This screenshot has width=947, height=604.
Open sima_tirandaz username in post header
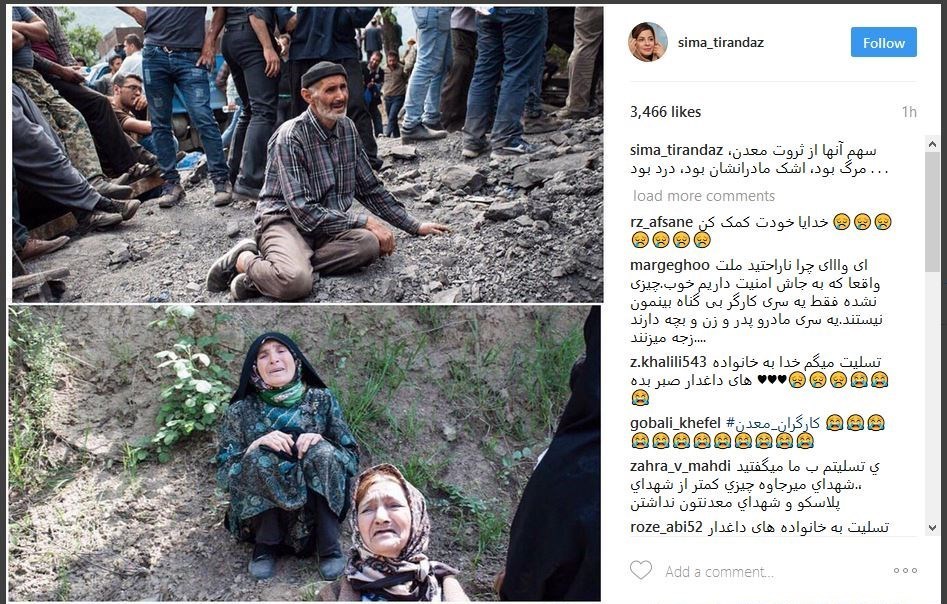tap(721, 43)
